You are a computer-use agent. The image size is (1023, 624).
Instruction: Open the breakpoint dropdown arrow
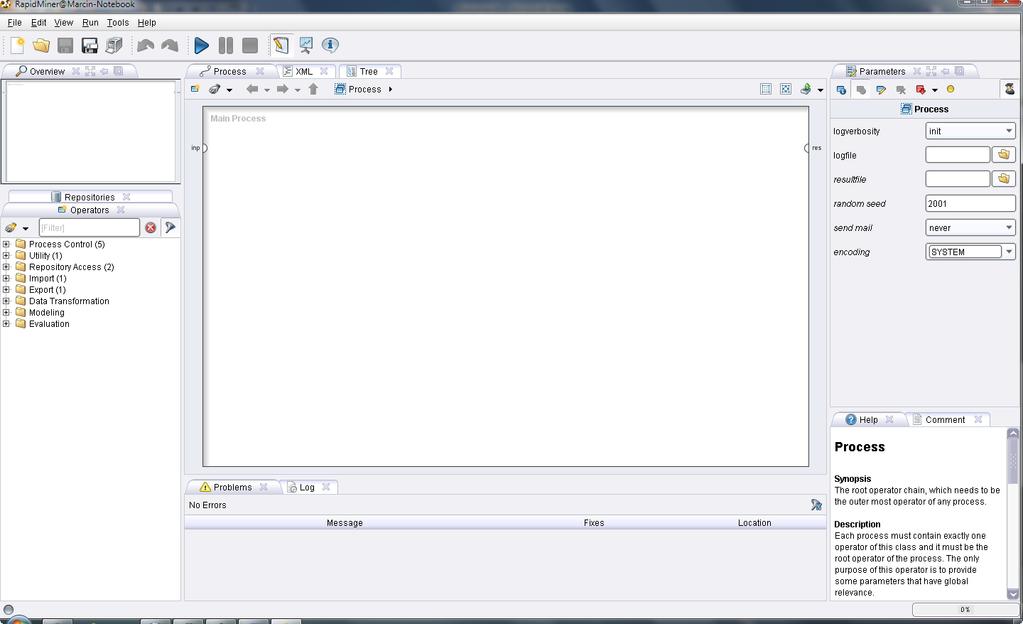tap(934, 90)
